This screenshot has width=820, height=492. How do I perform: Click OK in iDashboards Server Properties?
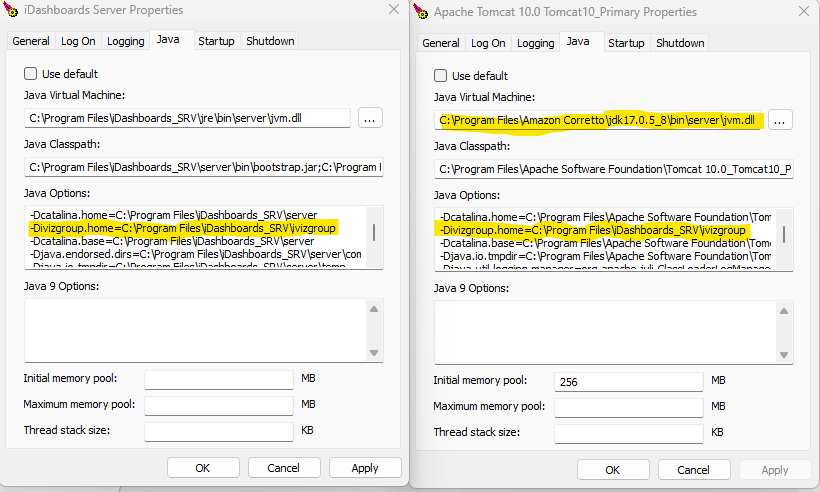click(x=203, y=468)
